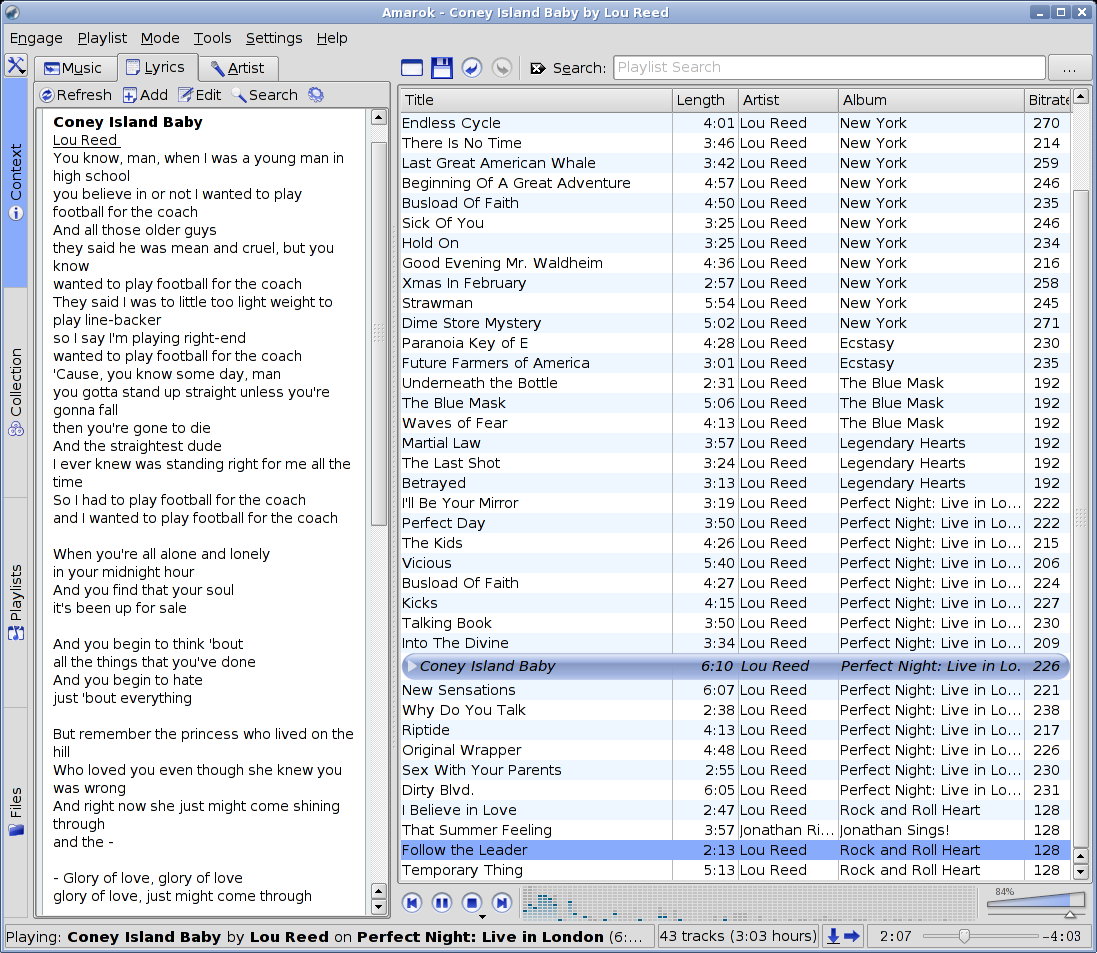Pause the current track
The width and height of the screenshot is (1097, 953).
(442, 903)
